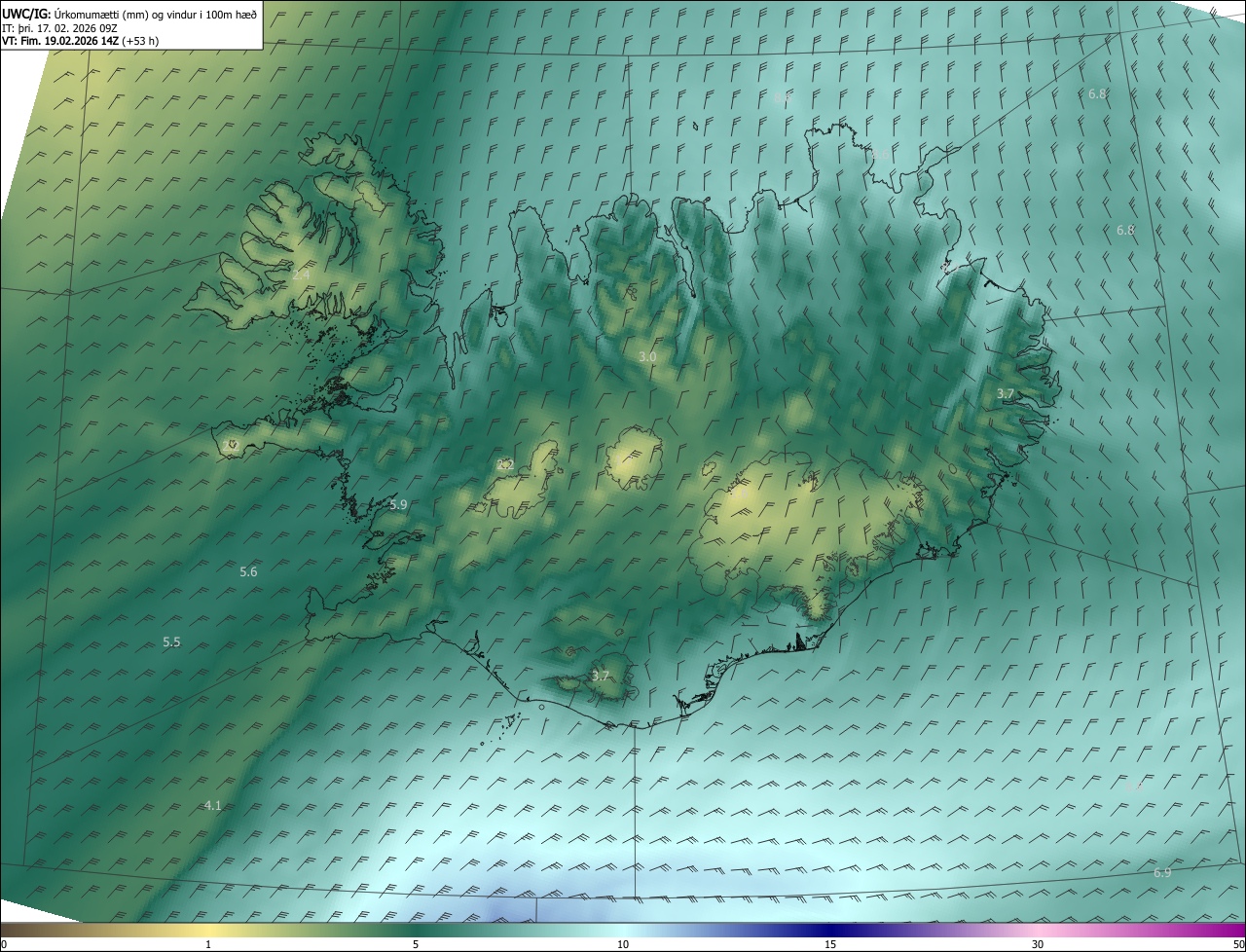Click the '5' tick on the color scale
Viewport: 1246px width, 952px height.
[416, 945]
